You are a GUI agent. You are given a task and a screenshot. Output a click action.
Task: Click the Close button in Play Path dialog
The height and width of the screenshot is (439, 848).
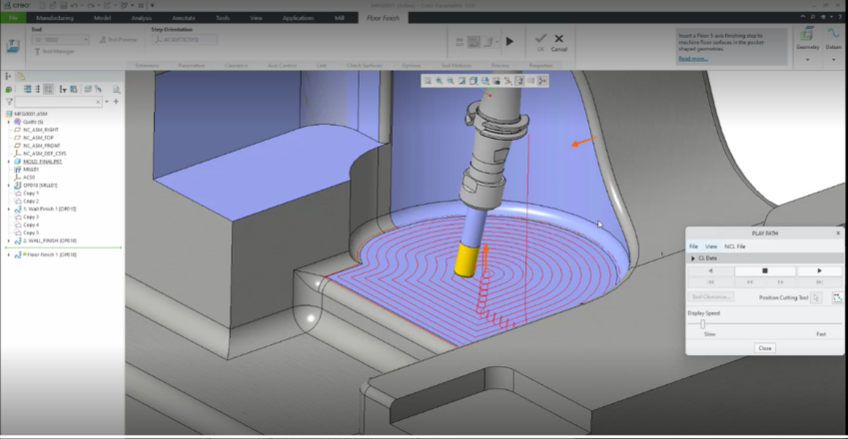[764, 347]
